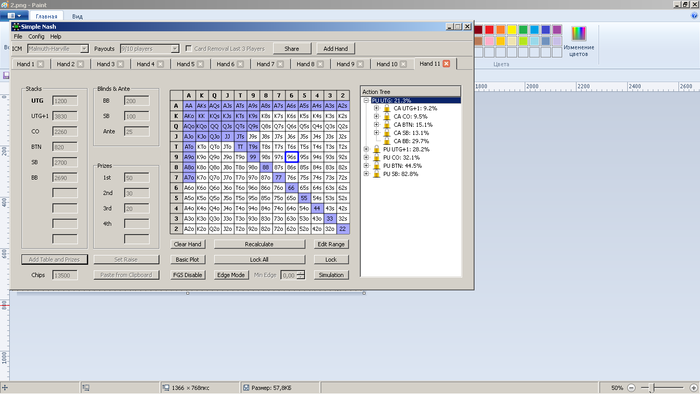Click the Share button
The height and width of the screenshot is (394, 700).
pos(292,49)
